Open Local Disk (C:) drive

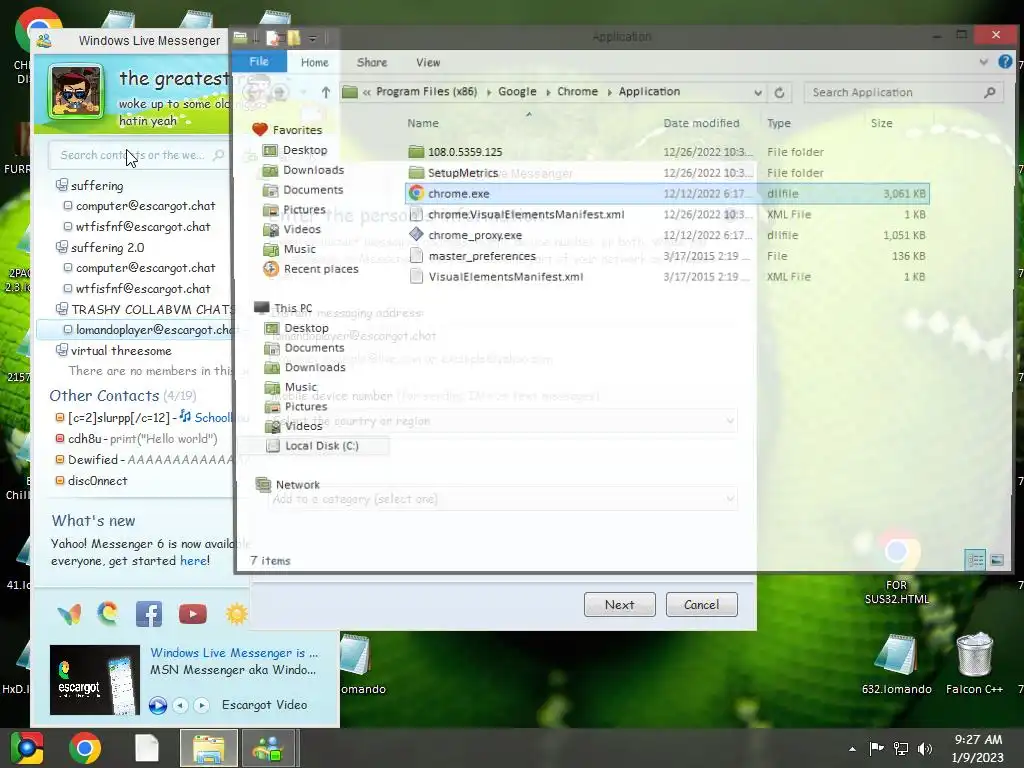(x=321, y=446)
